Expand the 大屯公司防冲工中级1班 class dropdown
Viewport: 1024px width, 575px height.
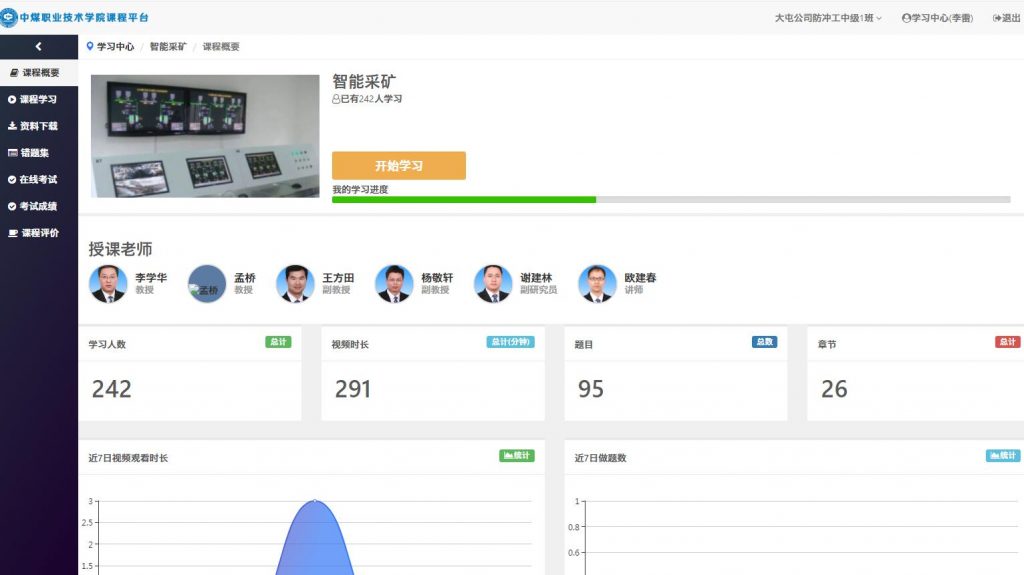tap(827, 18)
